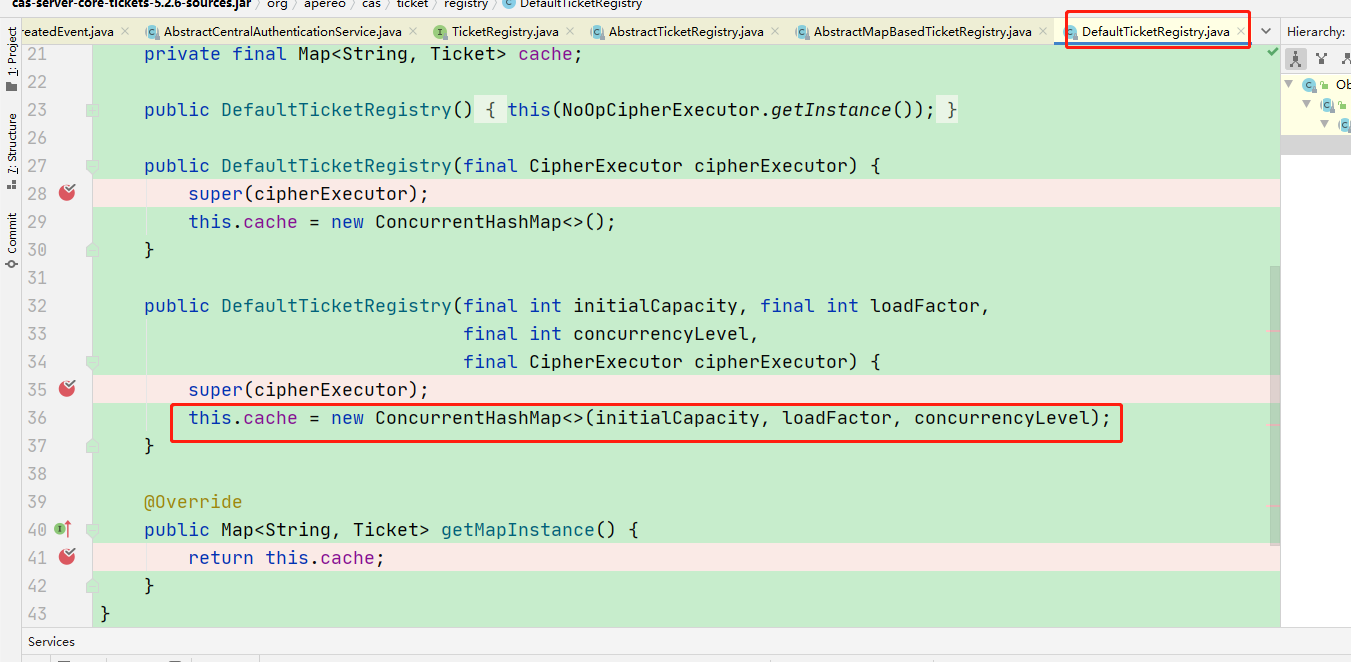Open the Project tool window
Screen dimensions: 1351x662
[12, 59]
